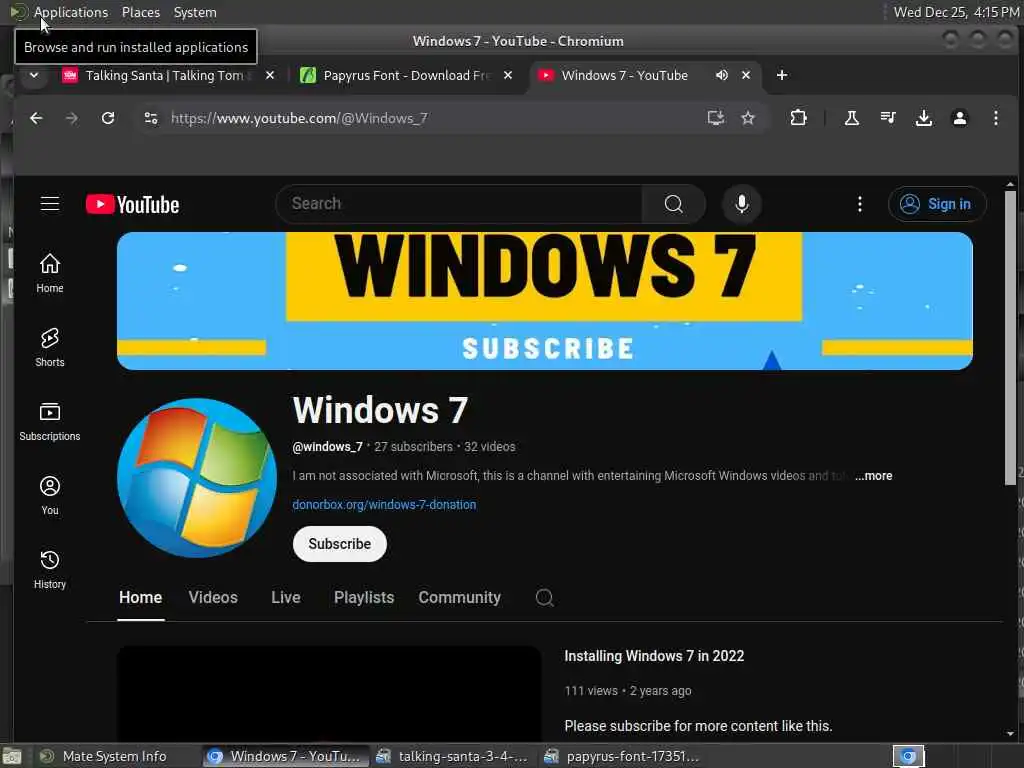
Task: Open the channel Live tab
Action: [285, 598]
